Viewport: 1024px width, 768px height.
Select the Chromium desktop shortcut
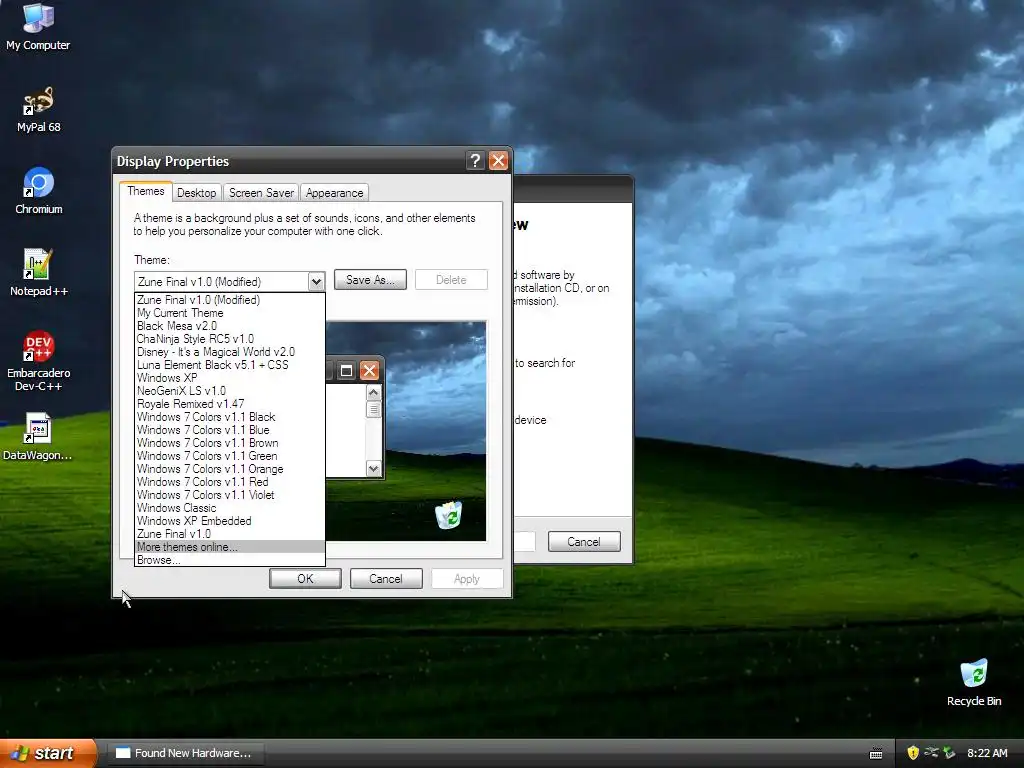[x=39, y=191]
